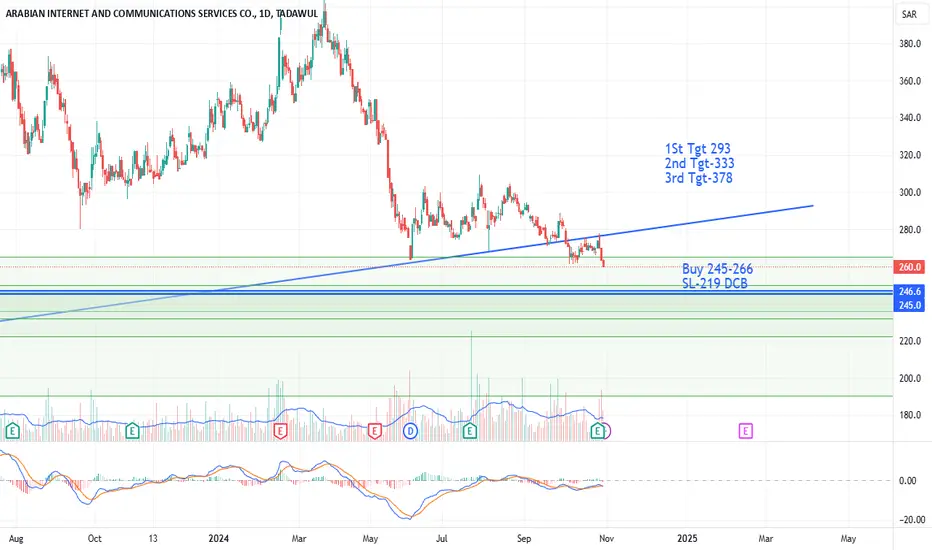Viewport: 932px width, 550px height.
Task: Open the green E earnings marker after Oct
Action: coord(133,431)
